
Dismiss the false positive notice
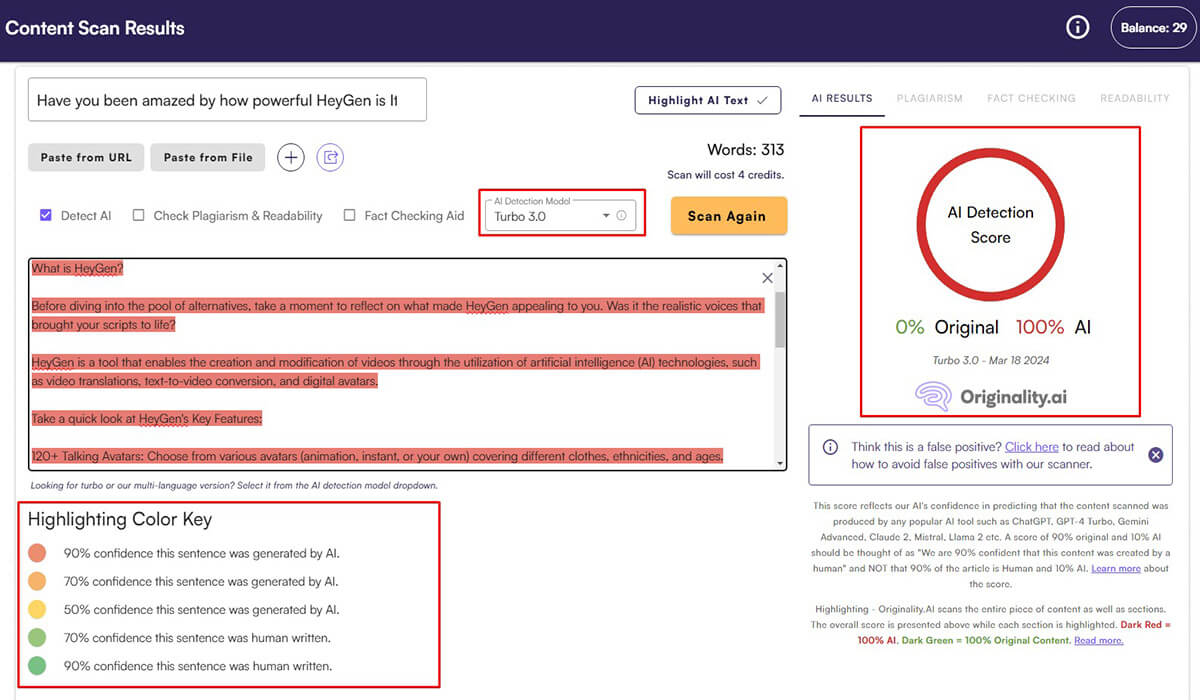tap(1155, 455)
